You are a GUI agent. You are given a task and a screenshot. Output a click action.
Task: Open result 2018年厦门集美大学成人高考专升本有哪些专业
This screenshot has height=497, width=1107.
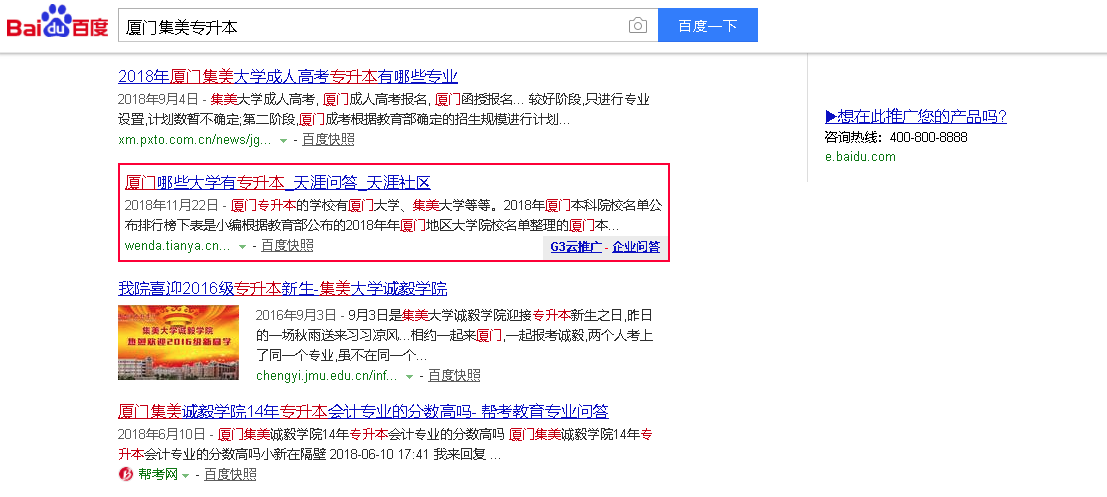288,76
